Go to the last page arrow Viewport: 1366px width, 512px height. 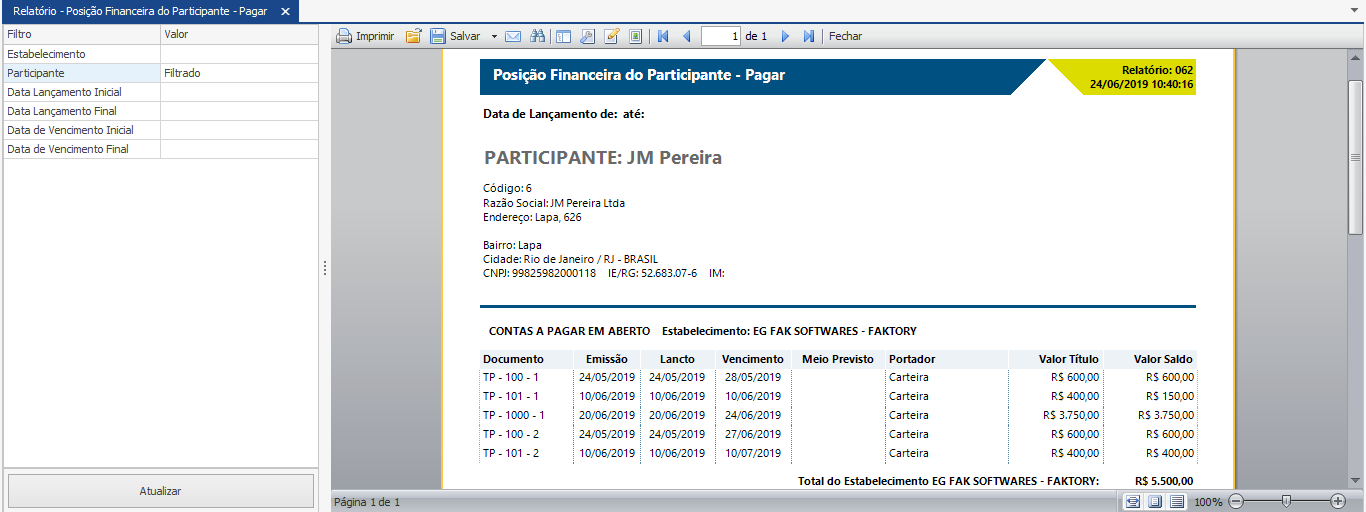tap(809, 36)
